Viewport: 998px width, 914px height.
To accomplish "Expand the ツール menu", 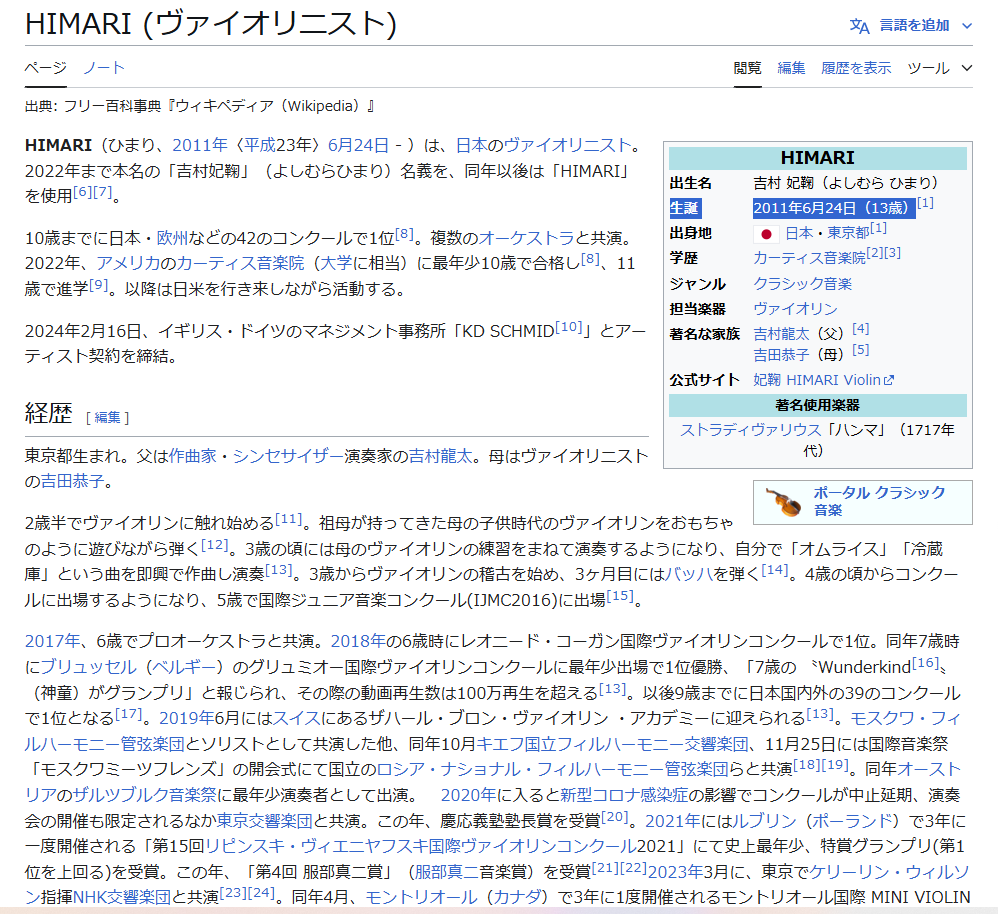I will [x=939, y=68].
